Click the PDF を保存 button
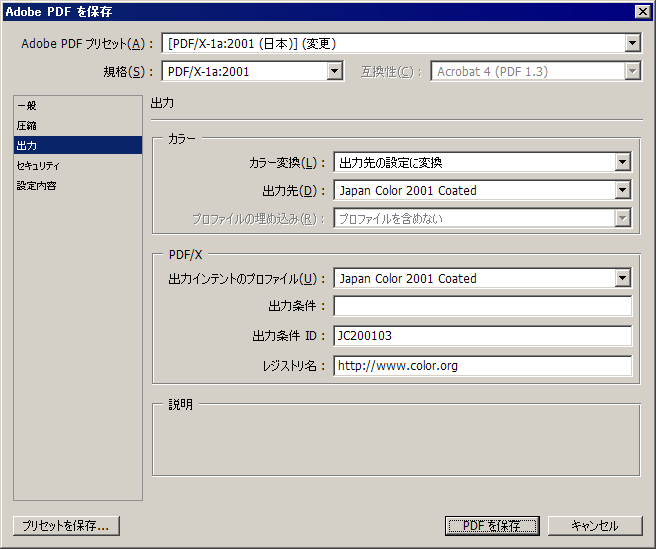 click(492, 525)
